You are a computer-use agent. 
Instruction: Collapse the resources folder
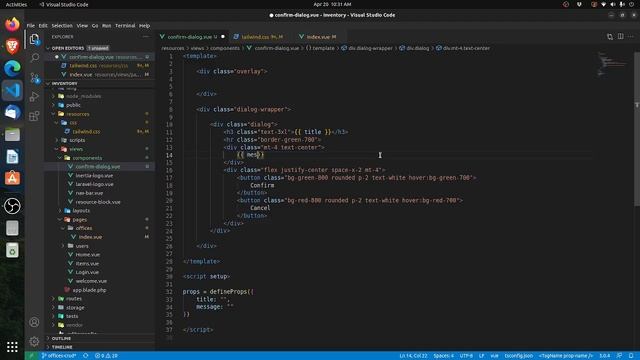pyautogui.click(x=78, y=114)
